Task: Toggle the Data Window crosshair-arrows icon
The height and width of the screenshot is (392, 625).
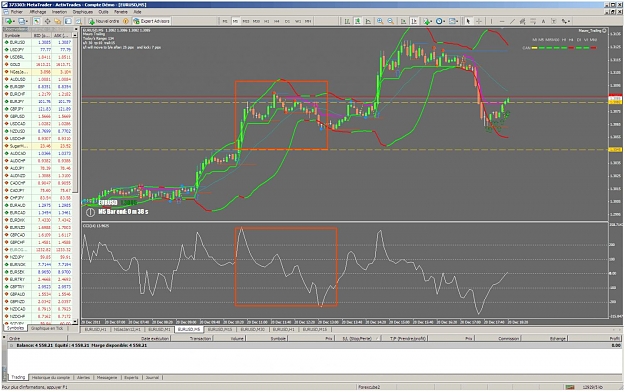Action: tap(47, 21)
